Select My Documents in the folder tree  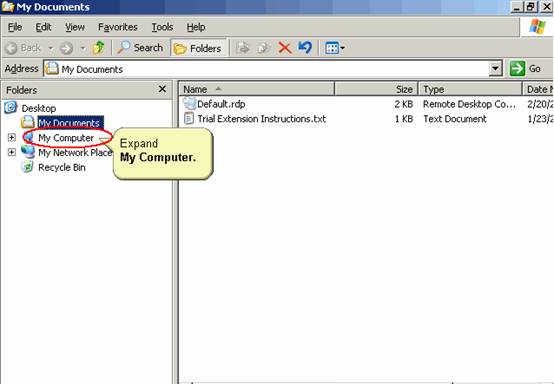pyautogui.click(x=70, y=123)
